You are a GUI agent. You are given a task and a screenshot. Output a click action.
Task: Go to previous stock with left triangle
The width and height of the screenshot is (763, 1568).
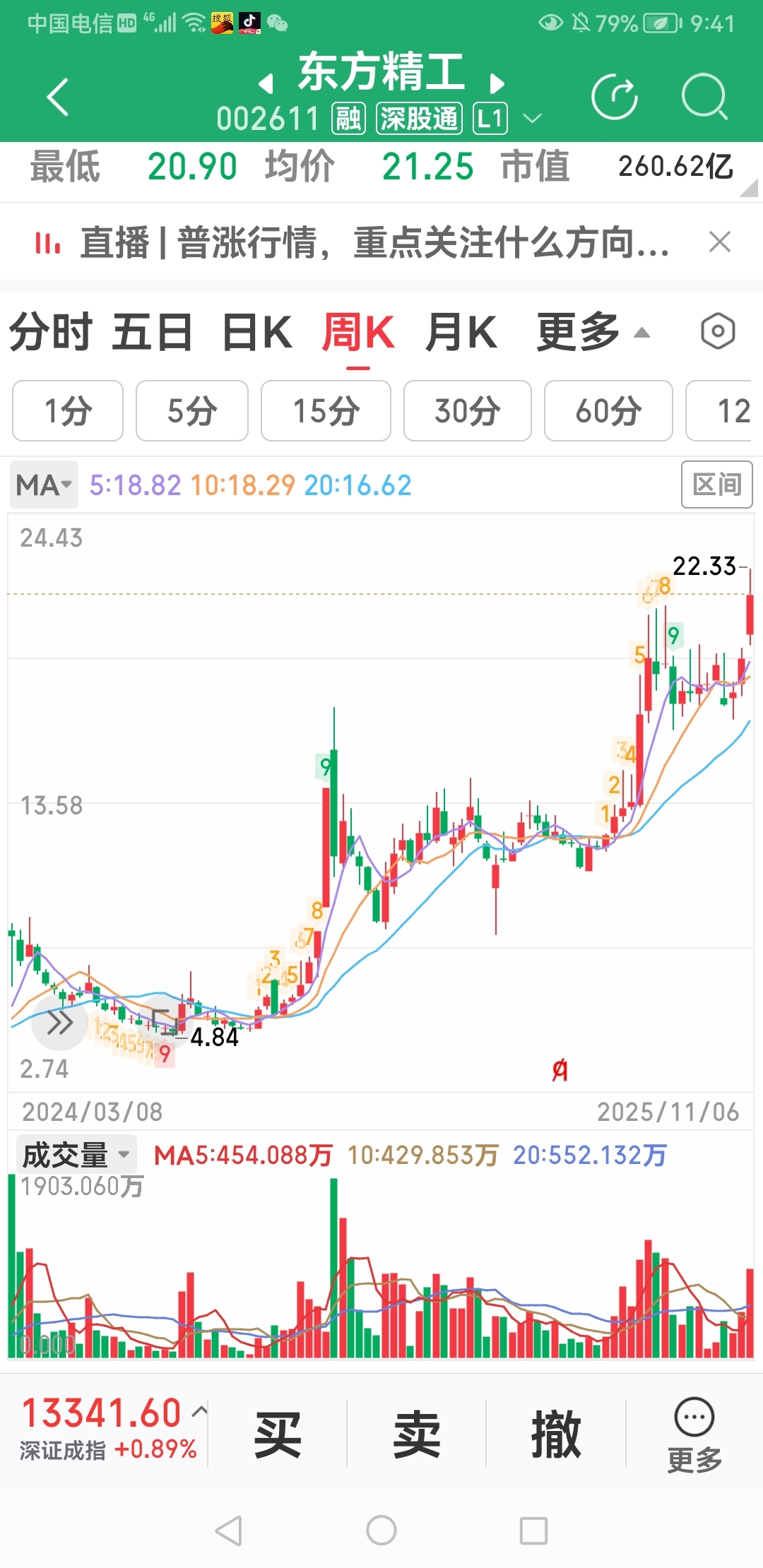[x=266, y=84]
